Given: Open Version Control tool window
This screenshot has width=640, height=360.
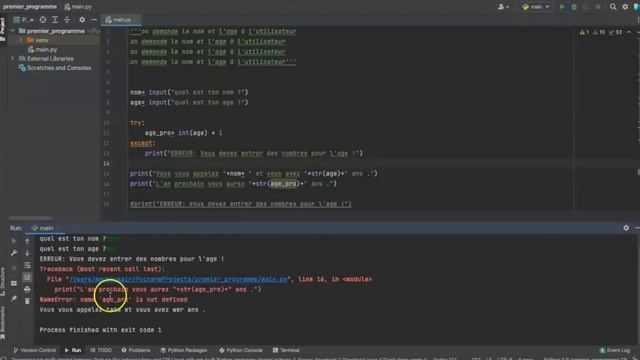Looking at the screenshot, I should 35,350.
